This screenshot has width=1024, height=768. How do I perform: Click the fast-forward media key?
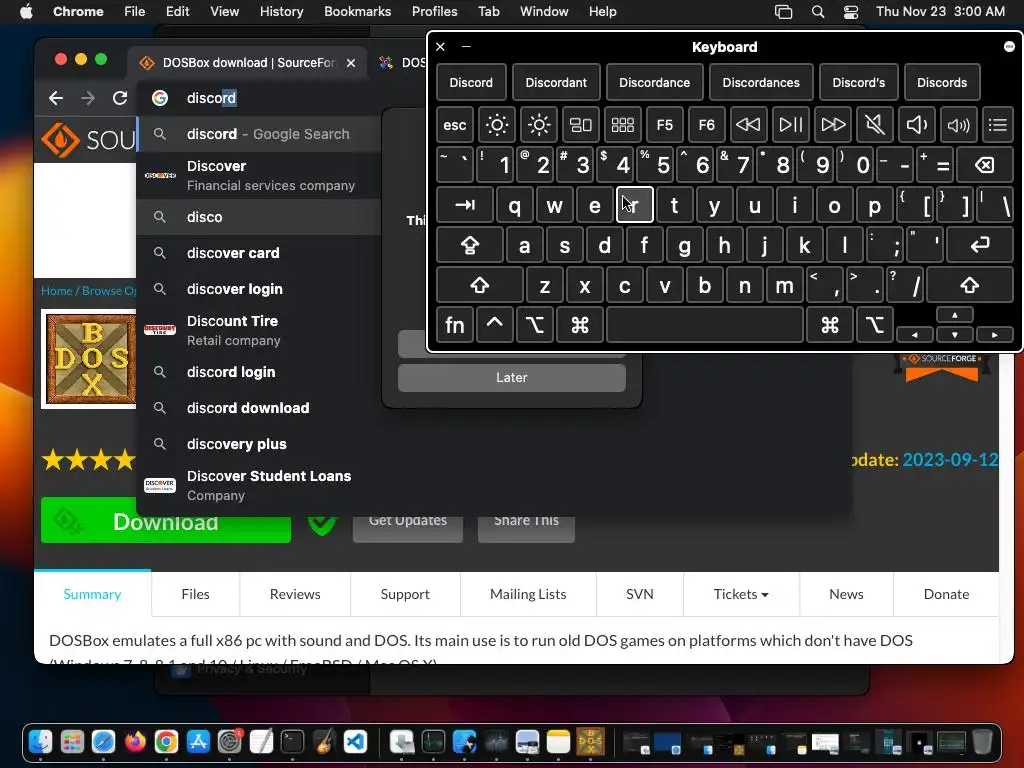[832, 125]
